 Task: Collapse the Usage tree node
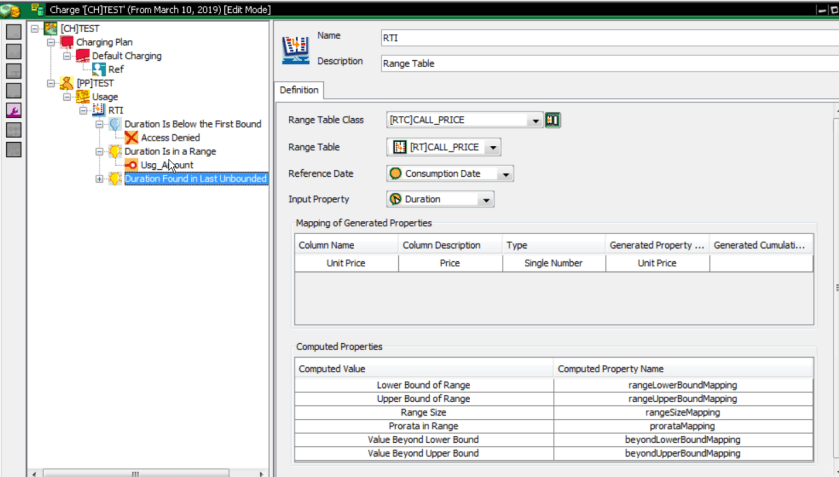pyautogui.click(x=67, y=97)
